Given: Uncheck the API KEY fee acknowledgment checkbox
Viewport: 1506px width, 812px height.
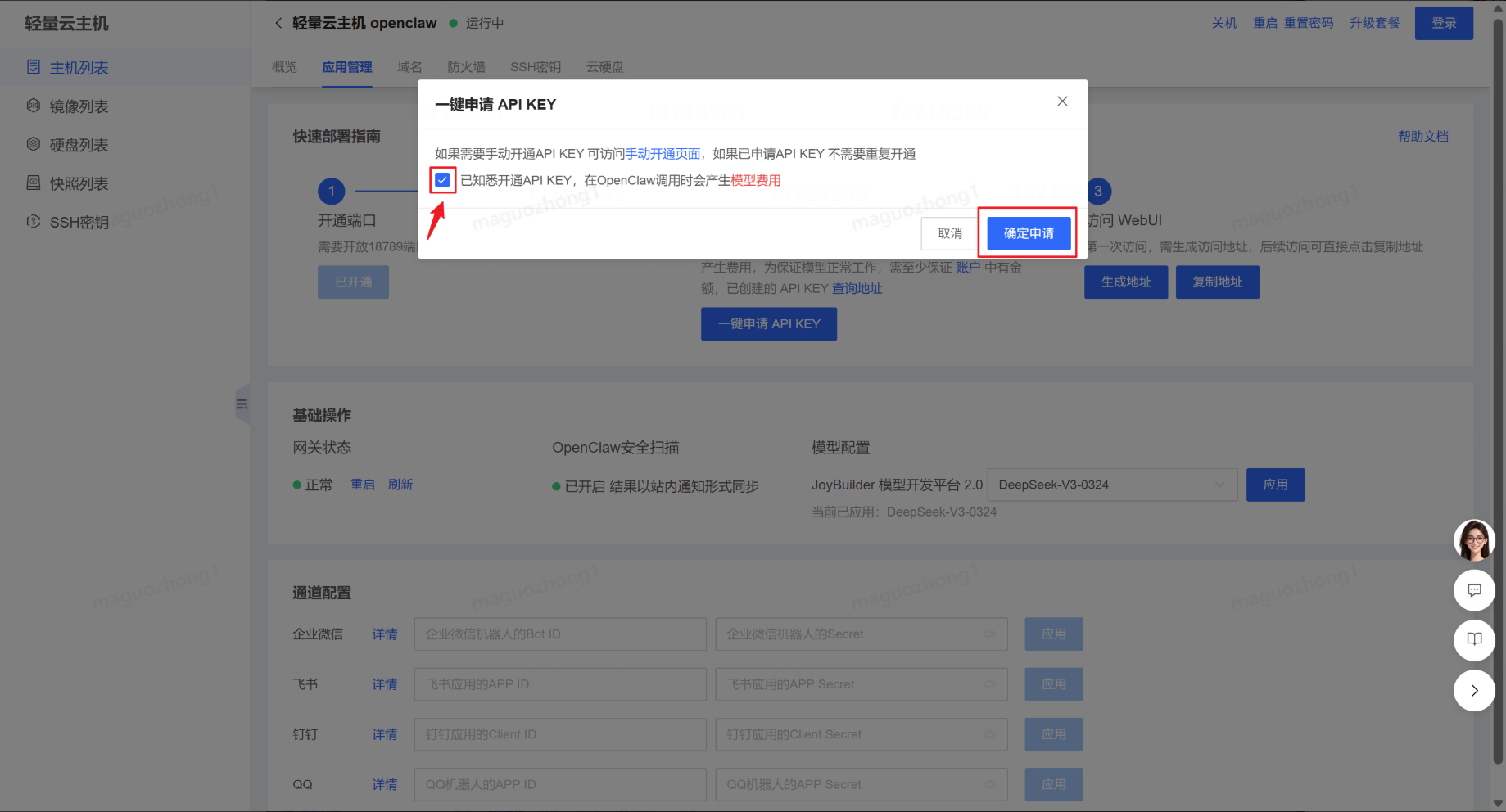Looking at the screenshot, I should [x=442, y=180].
